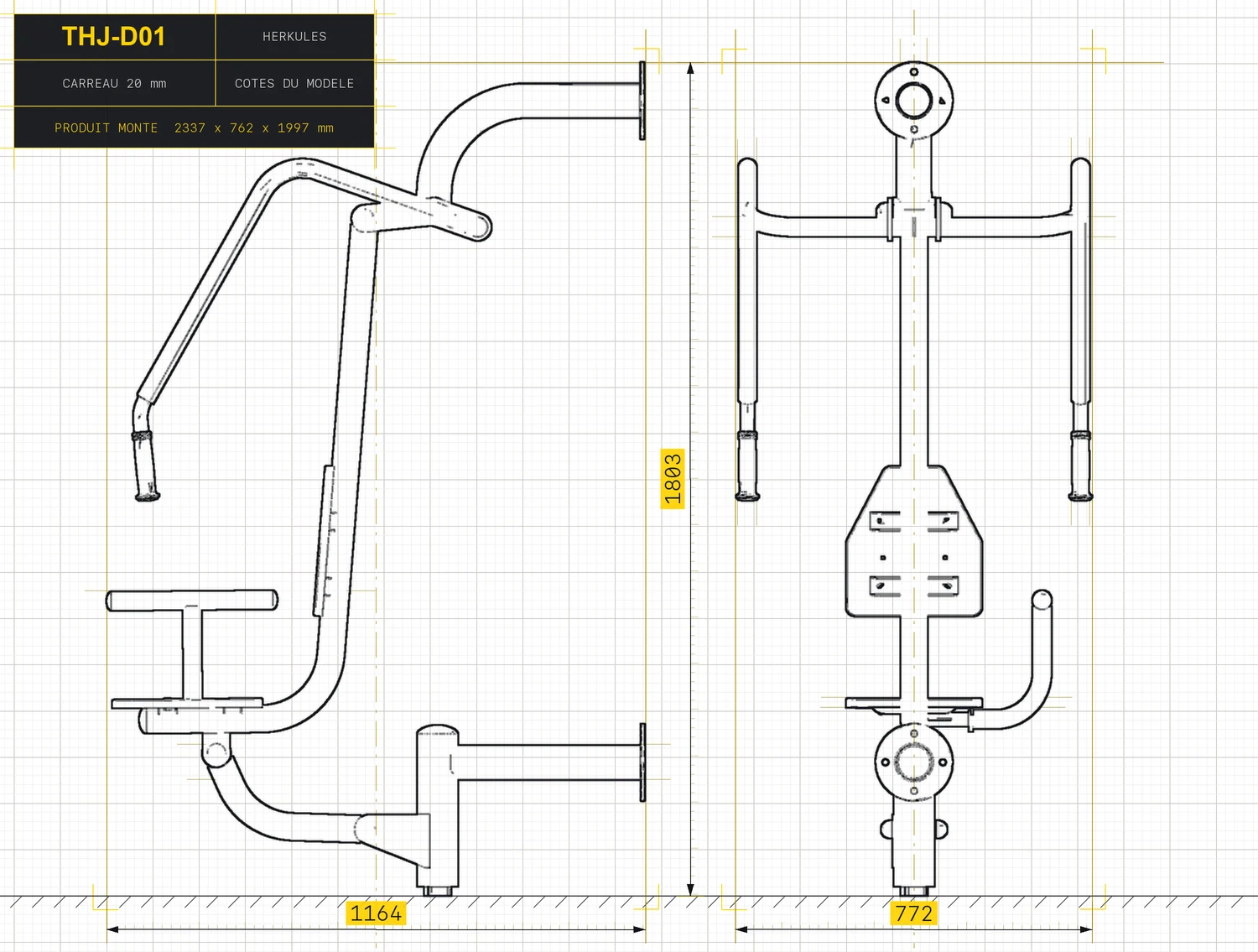Screen dimensions: 1258x952
Task: Click the 1164 depth dimension label
Action: point(376,913)
